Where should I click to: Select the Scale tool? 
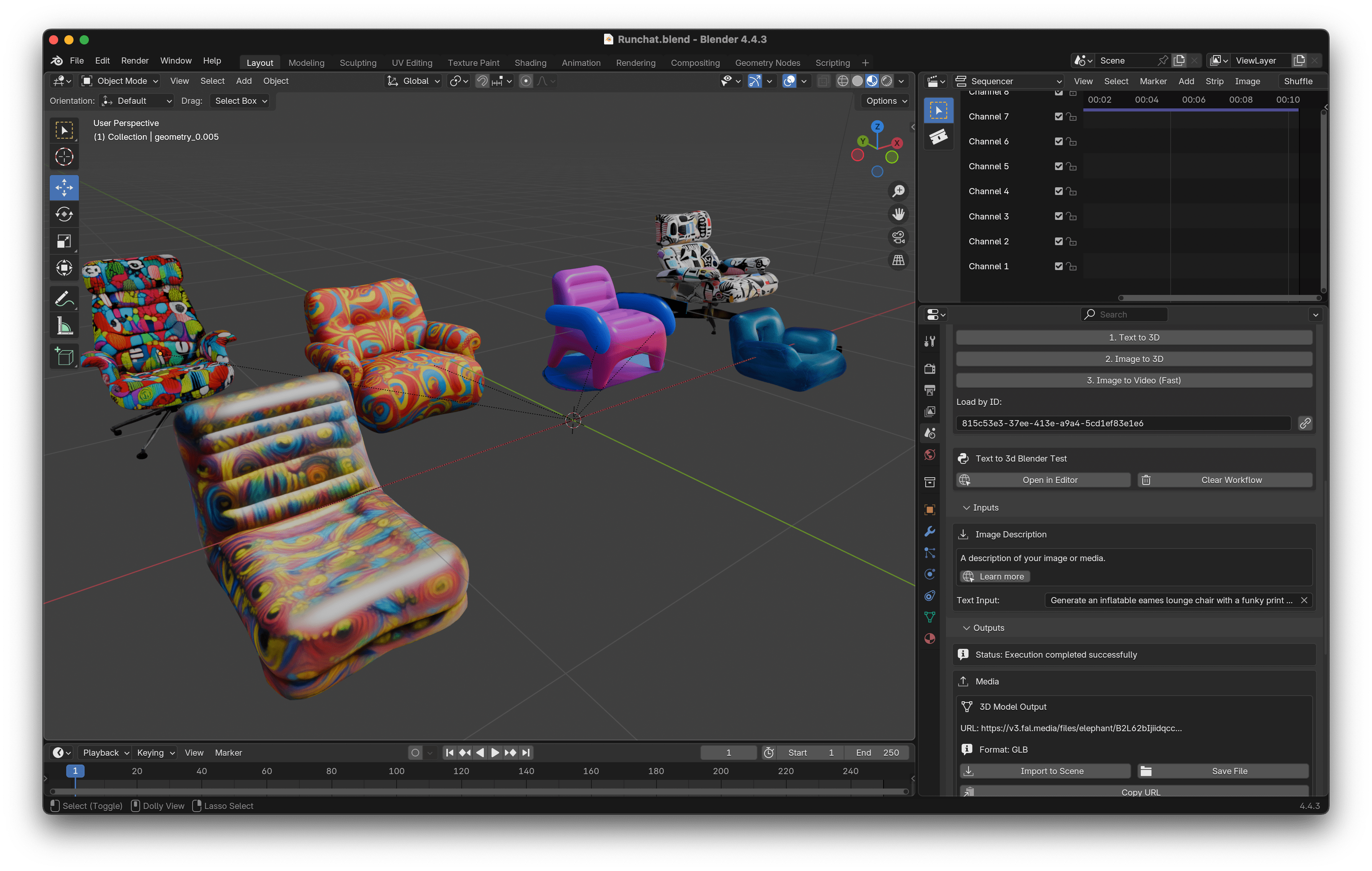pos(64,241)
